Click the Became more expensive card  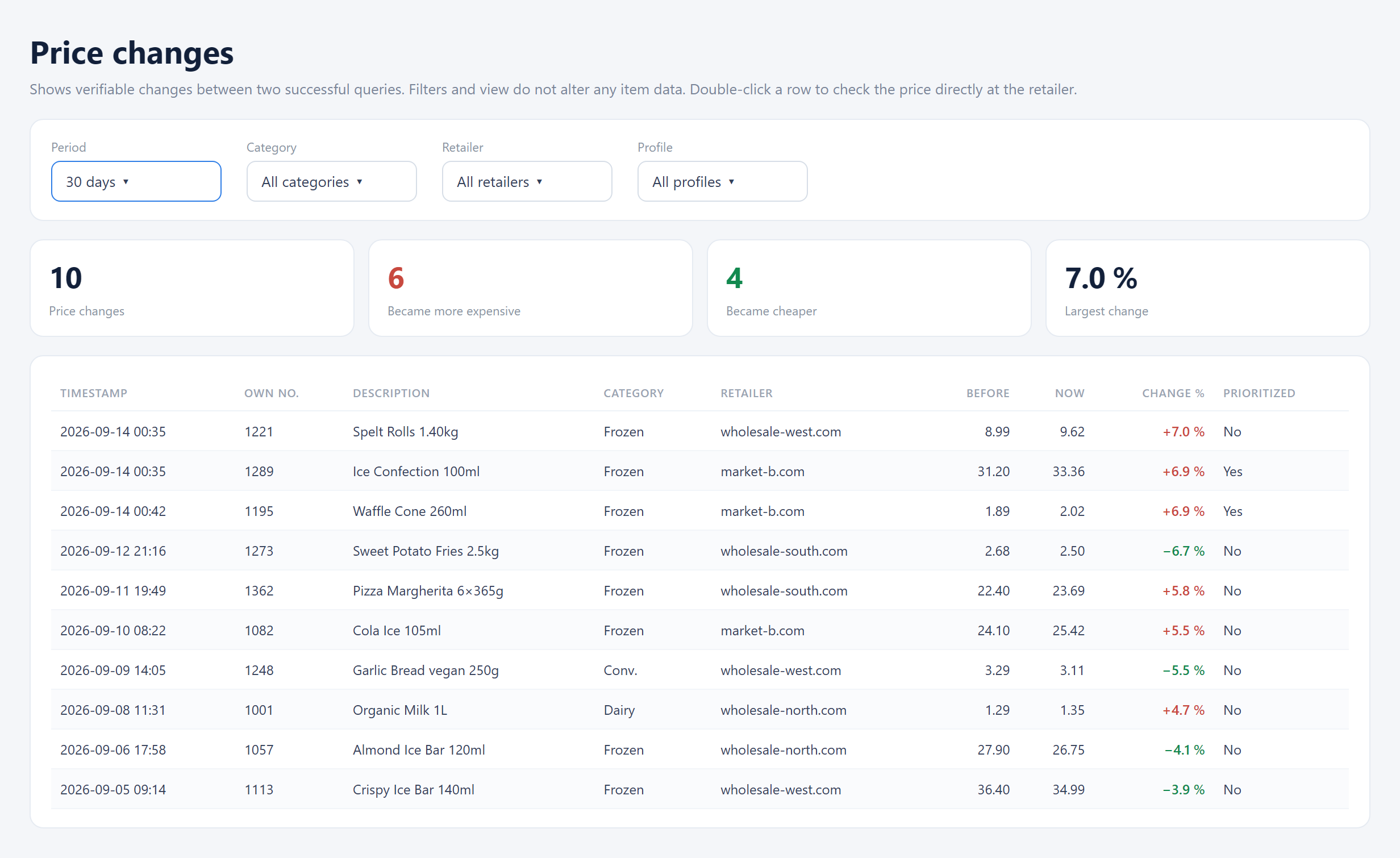click(x=531, y=288)
